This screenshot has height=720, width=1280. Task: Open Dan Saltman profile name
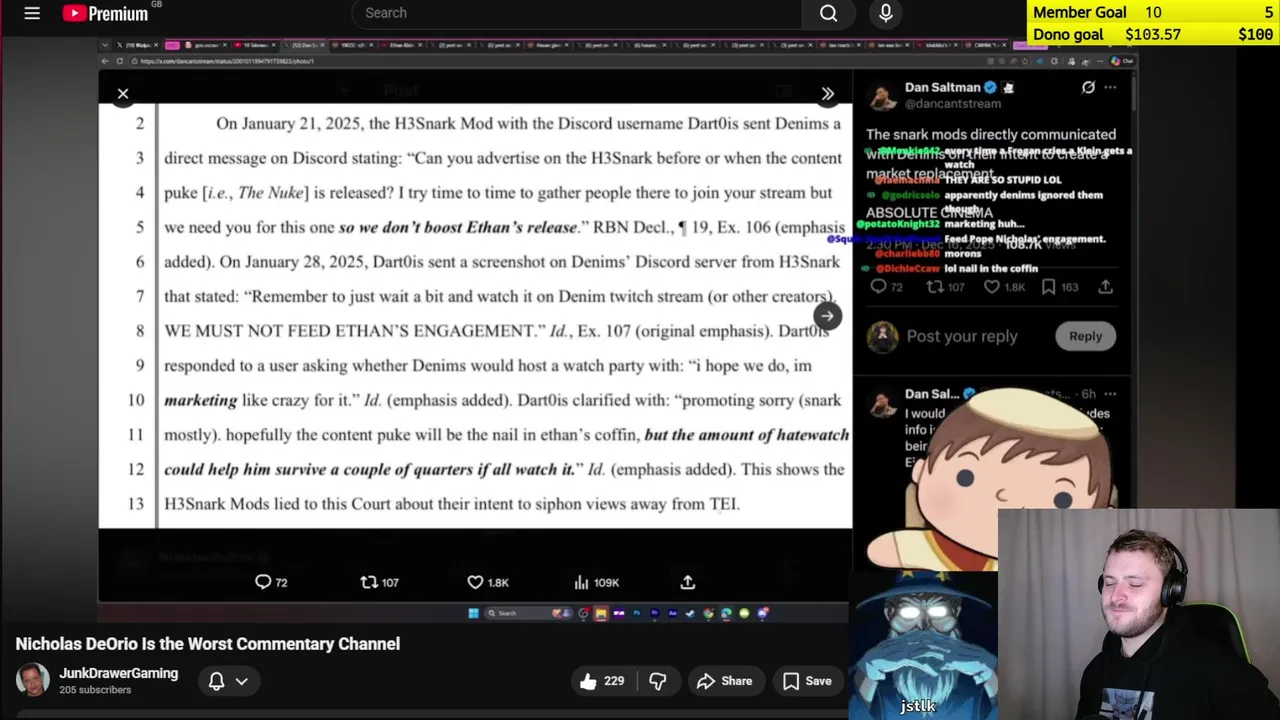(943, 87)
